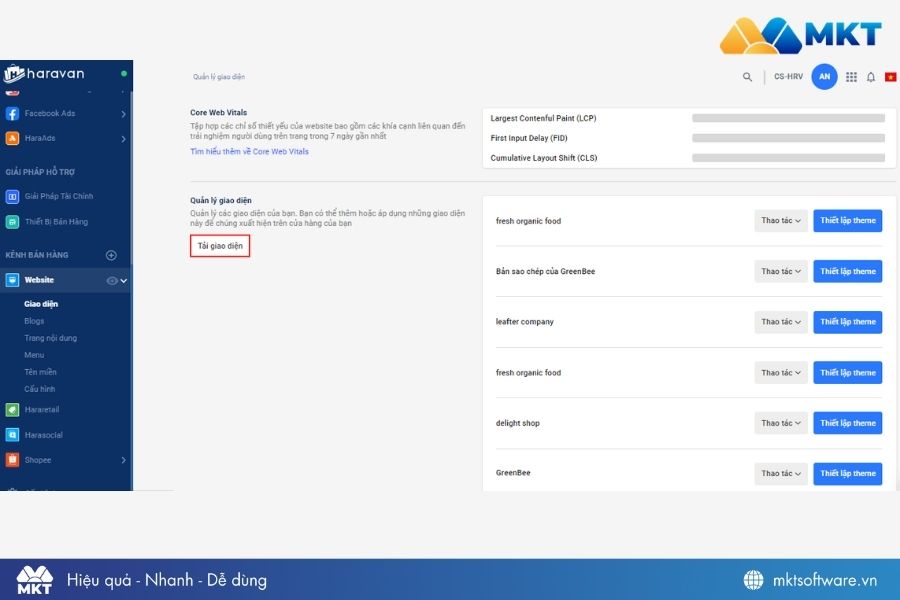Click the Vietnam flag language icon
This screenshot has height=600, width=900.
[x=890, y=77]
